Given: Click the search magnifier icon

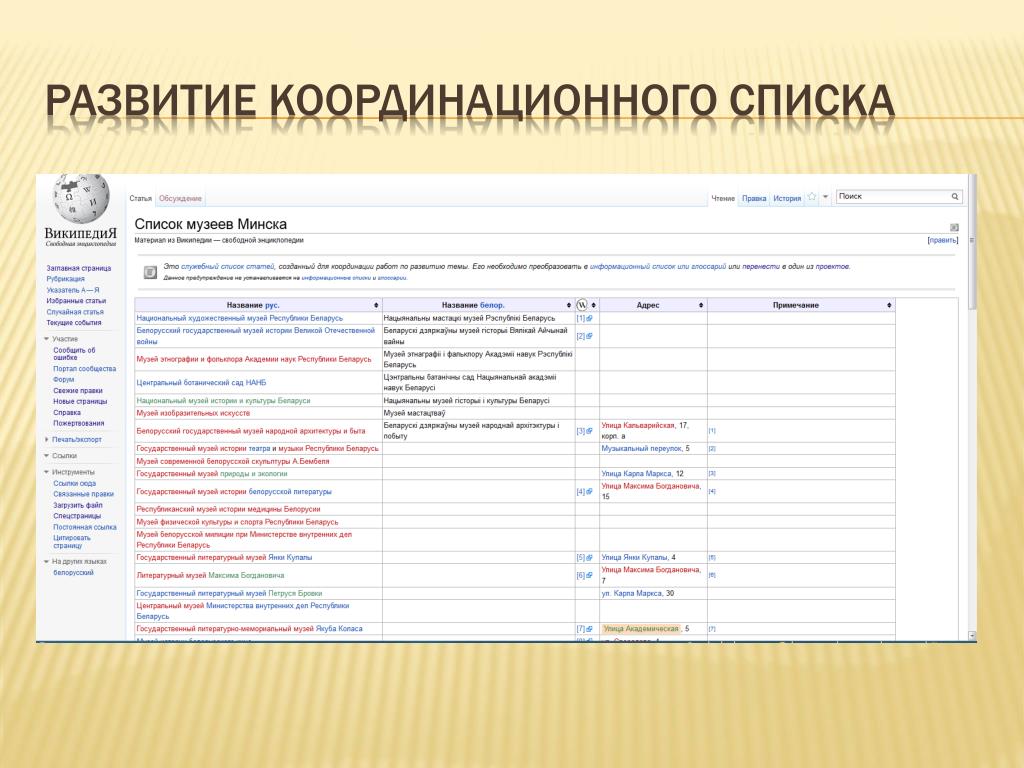Looking at the screenshot, I should click(955, 196).
